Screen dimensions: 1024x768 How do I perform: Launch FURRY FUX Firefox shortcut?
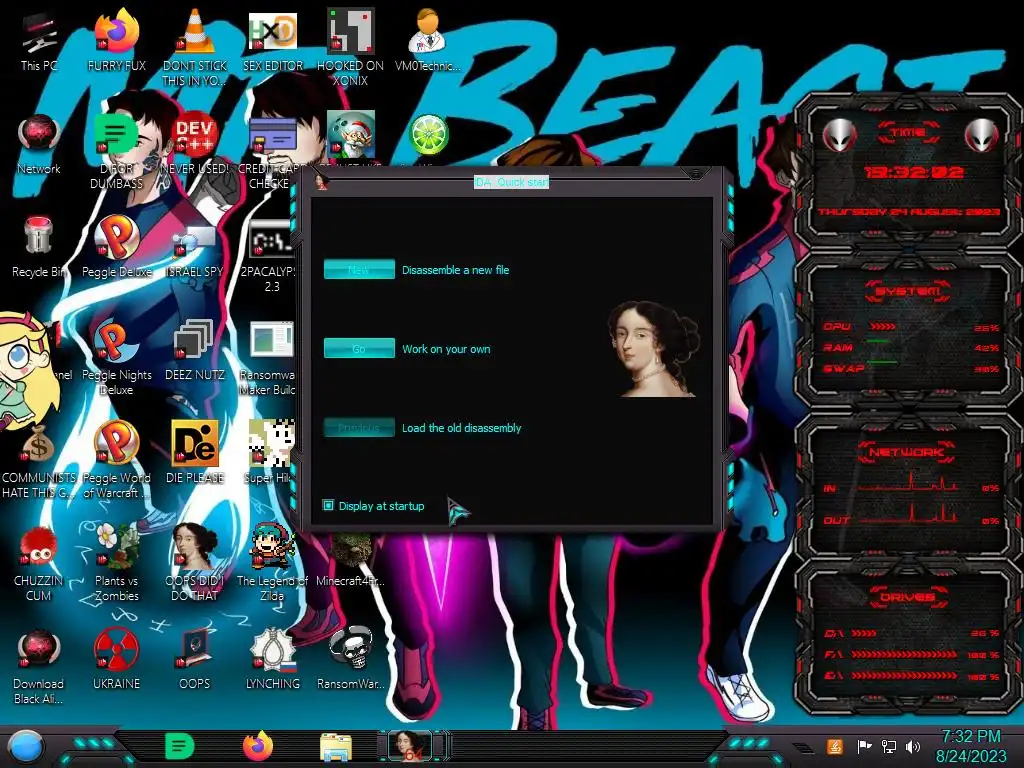[116, 39]
